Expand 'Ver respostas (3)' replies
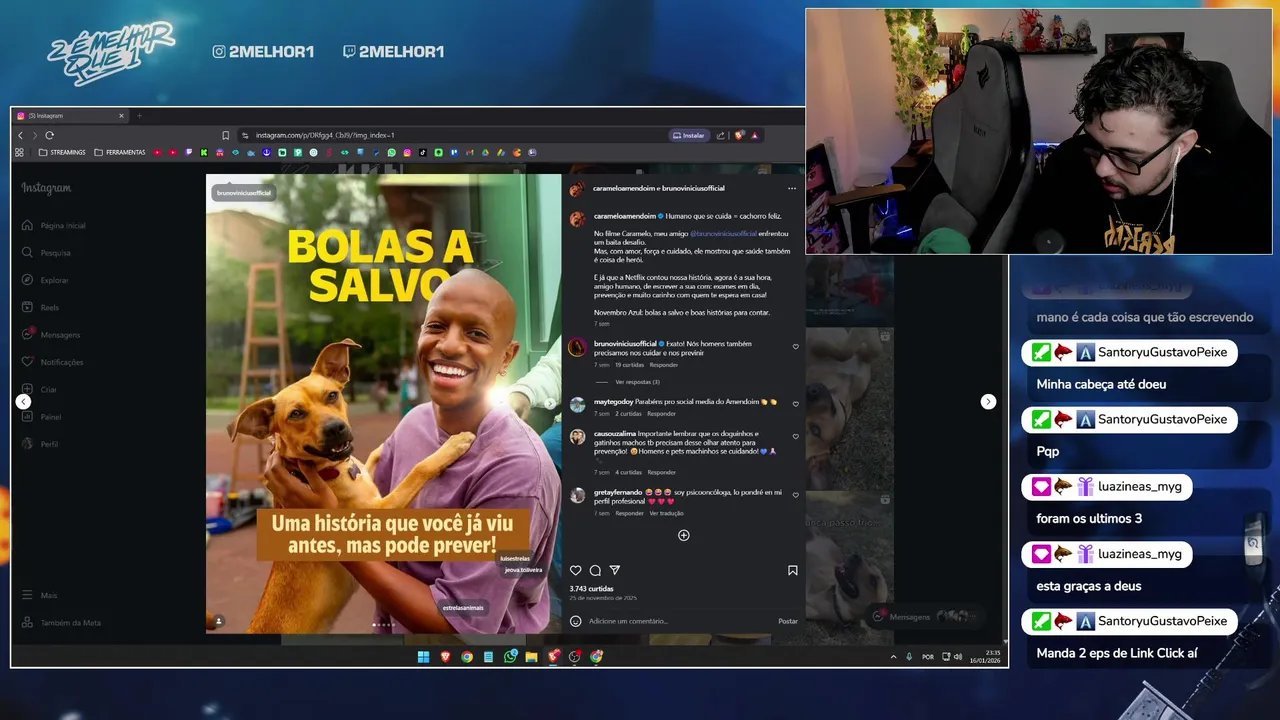Image resolution: width=1280 pixels, height=720 pixels. [x=637, y=382]
